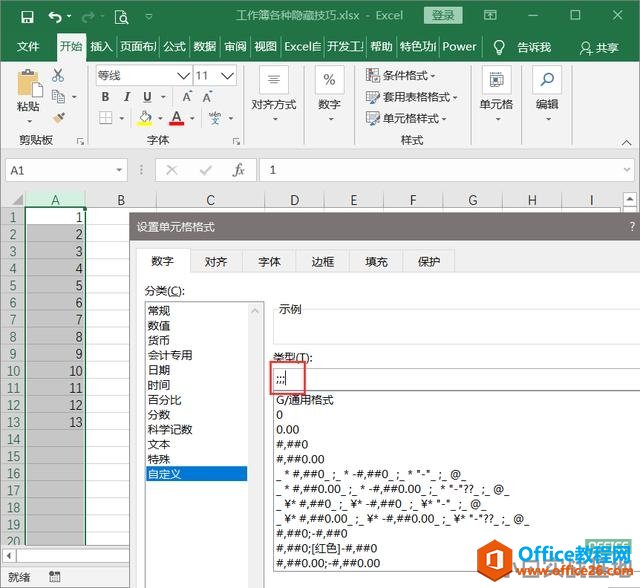Open the Cells (单元格) group
This screenshot has width=640, height=588.
496,95
